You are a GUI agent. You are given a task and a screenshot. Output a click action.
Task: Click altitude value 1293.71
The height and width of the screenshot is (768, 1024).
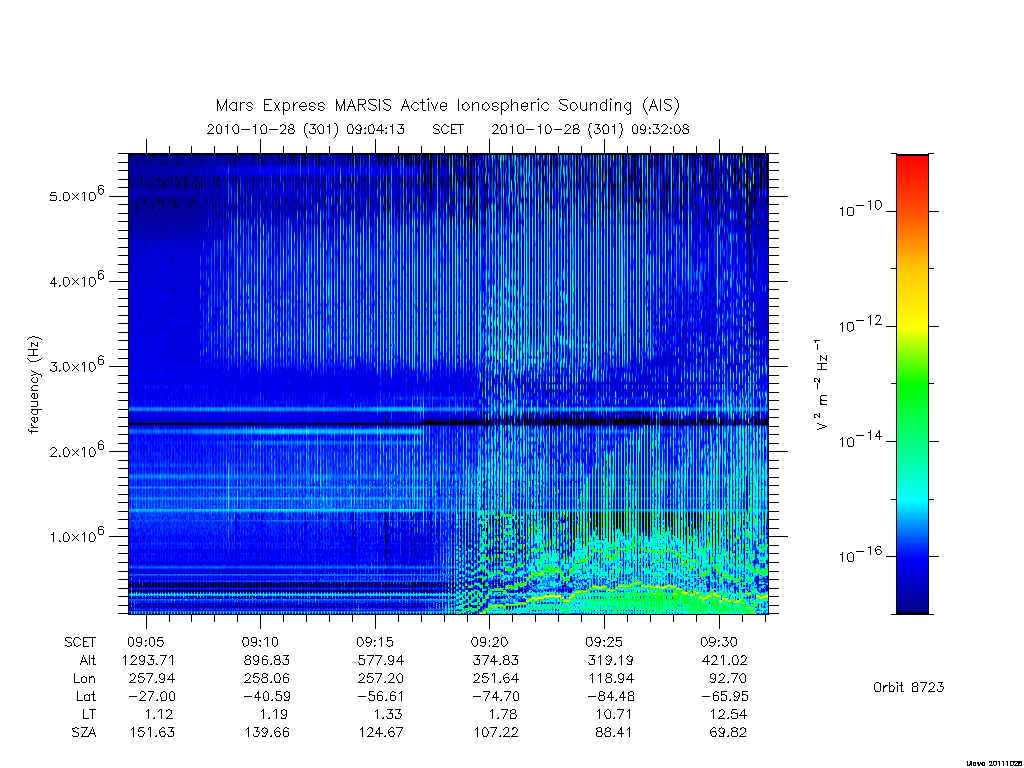point(148,660)
